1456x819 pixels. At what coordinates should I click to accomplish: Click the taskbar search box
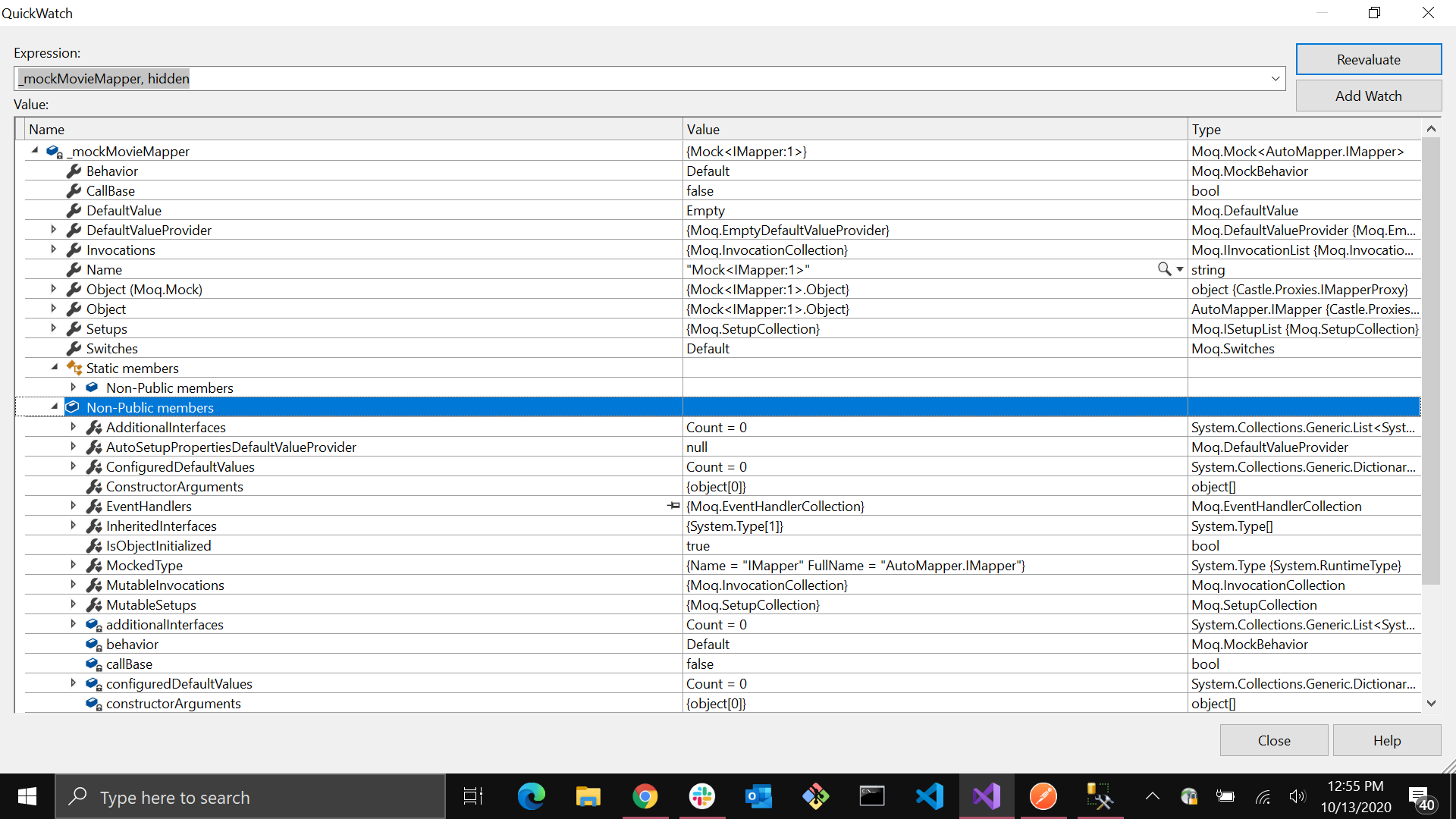250,797
